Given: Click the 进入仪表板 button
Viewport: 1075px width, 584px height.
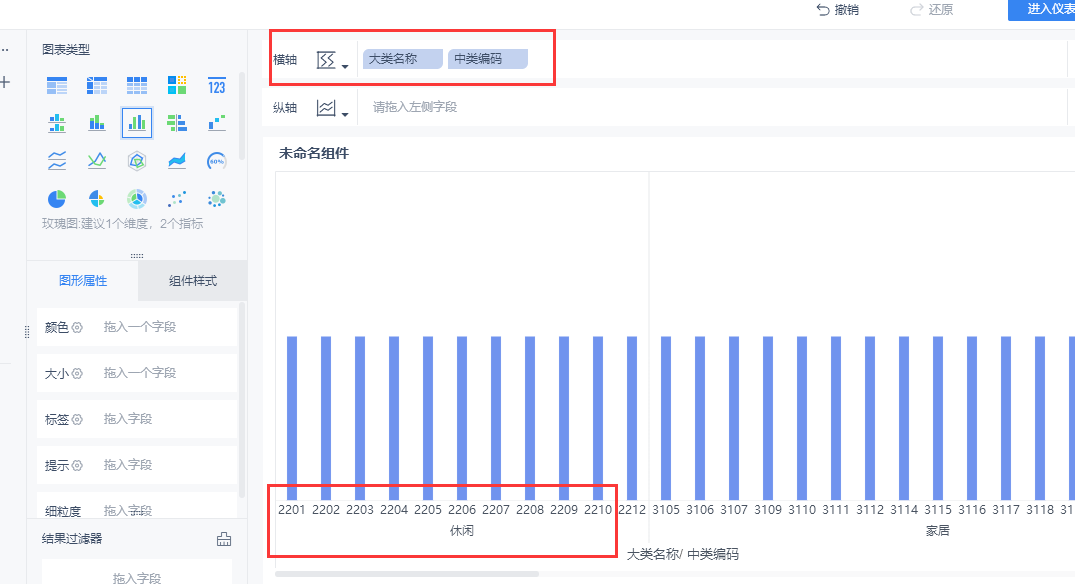Looking at the screenshot, I should pyautogui.click(x=1041, y=10).
